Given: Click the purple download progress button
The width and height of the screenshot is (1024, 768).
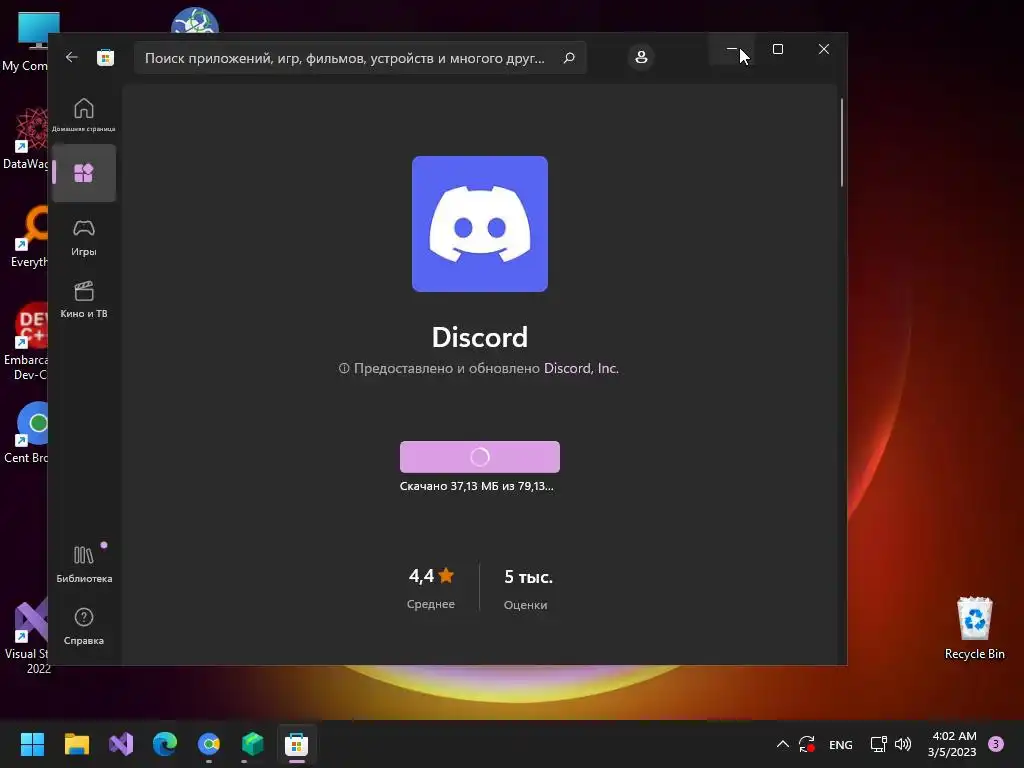Looking at the screenshot, I should [x=480, y=456].
